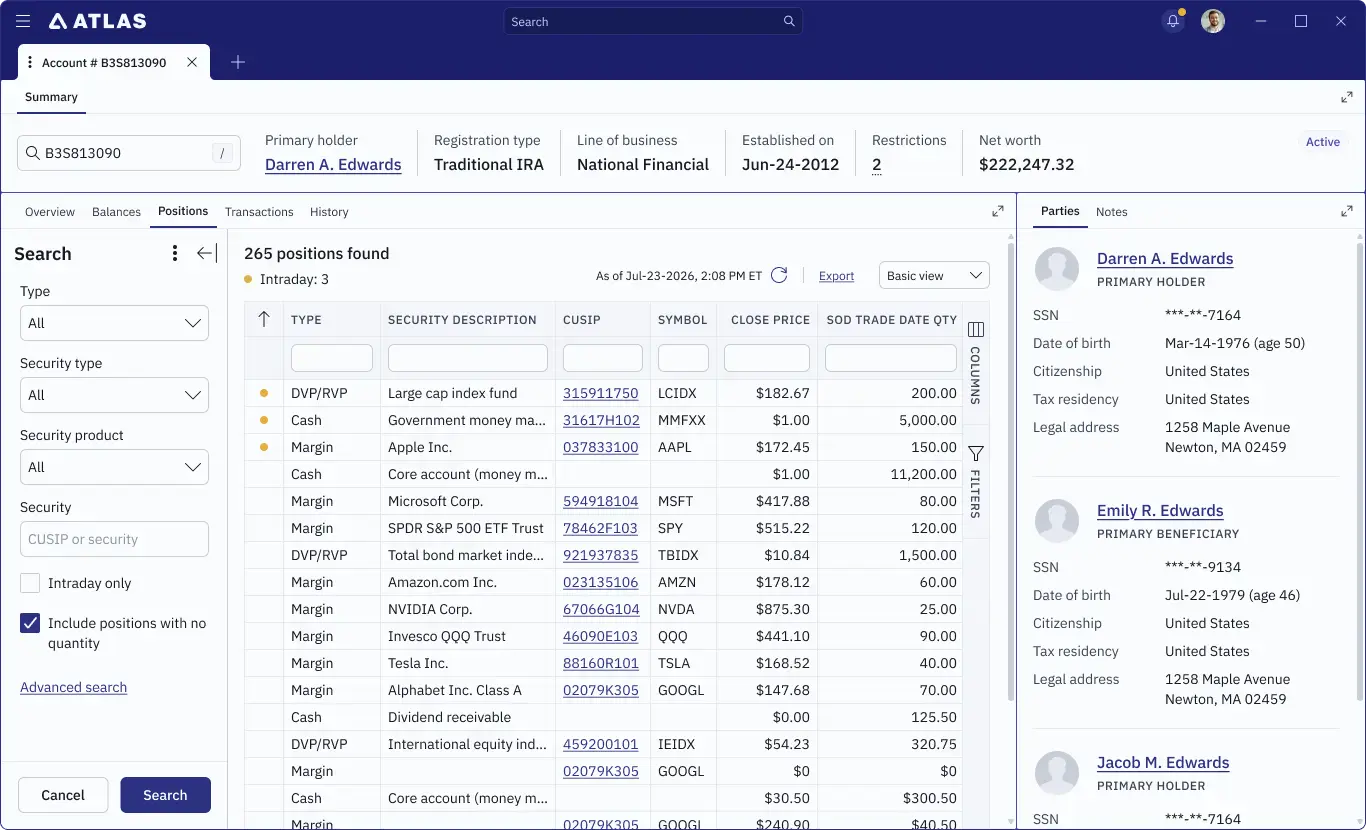This screenshot has width=1366, height=830.
Task: Sort by Close Price column header
Action: [x=770, y=320]
